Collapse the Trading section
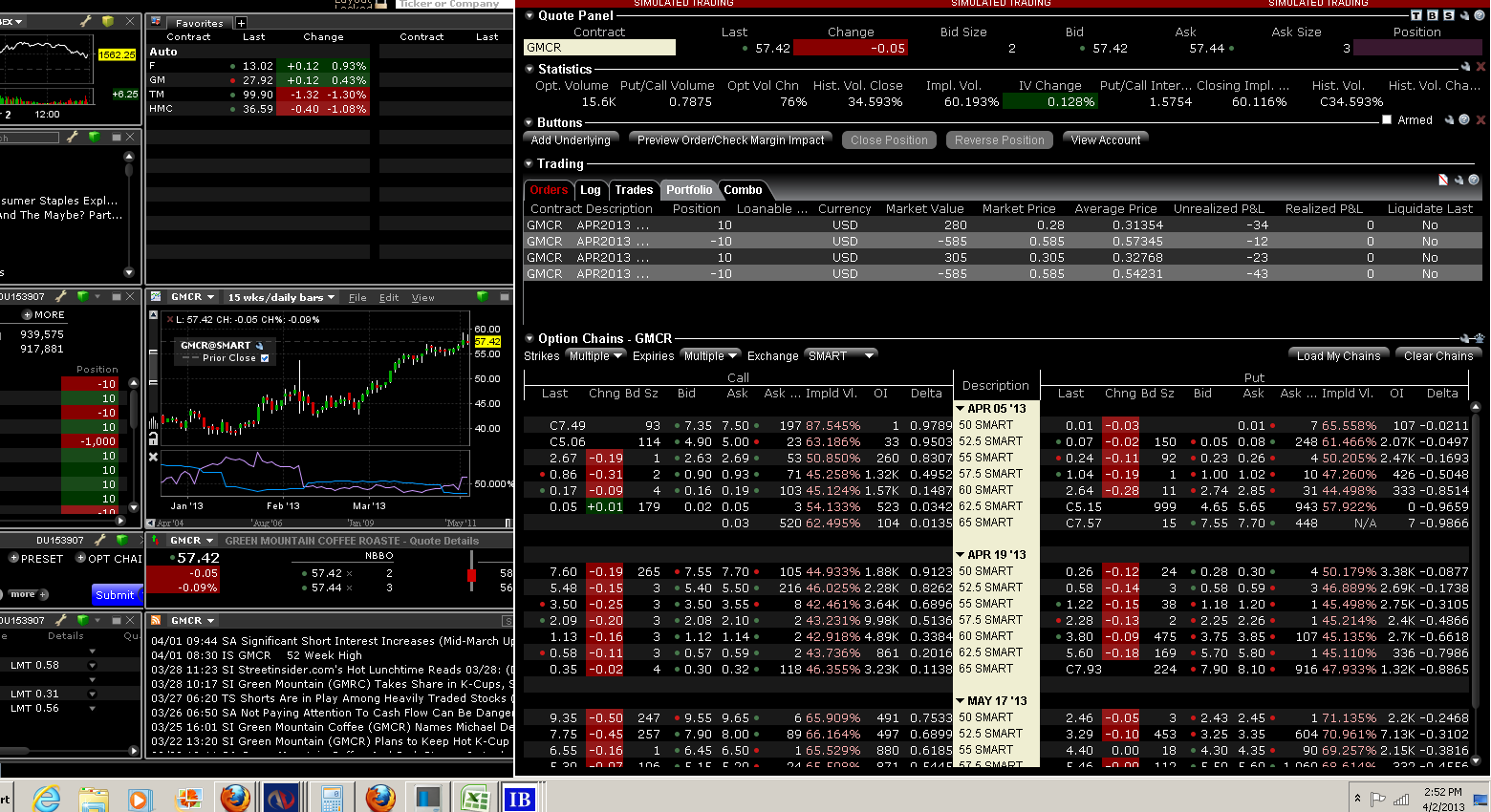Screen dimensions: 1491x812 [529, 163]
